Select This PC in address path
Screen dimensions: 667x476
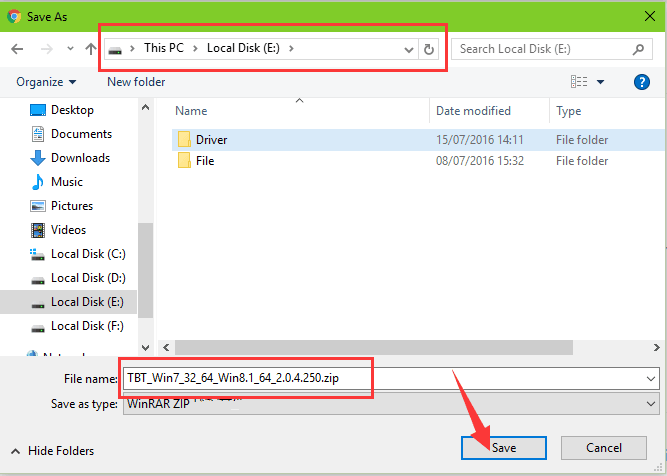pos(164,48)
